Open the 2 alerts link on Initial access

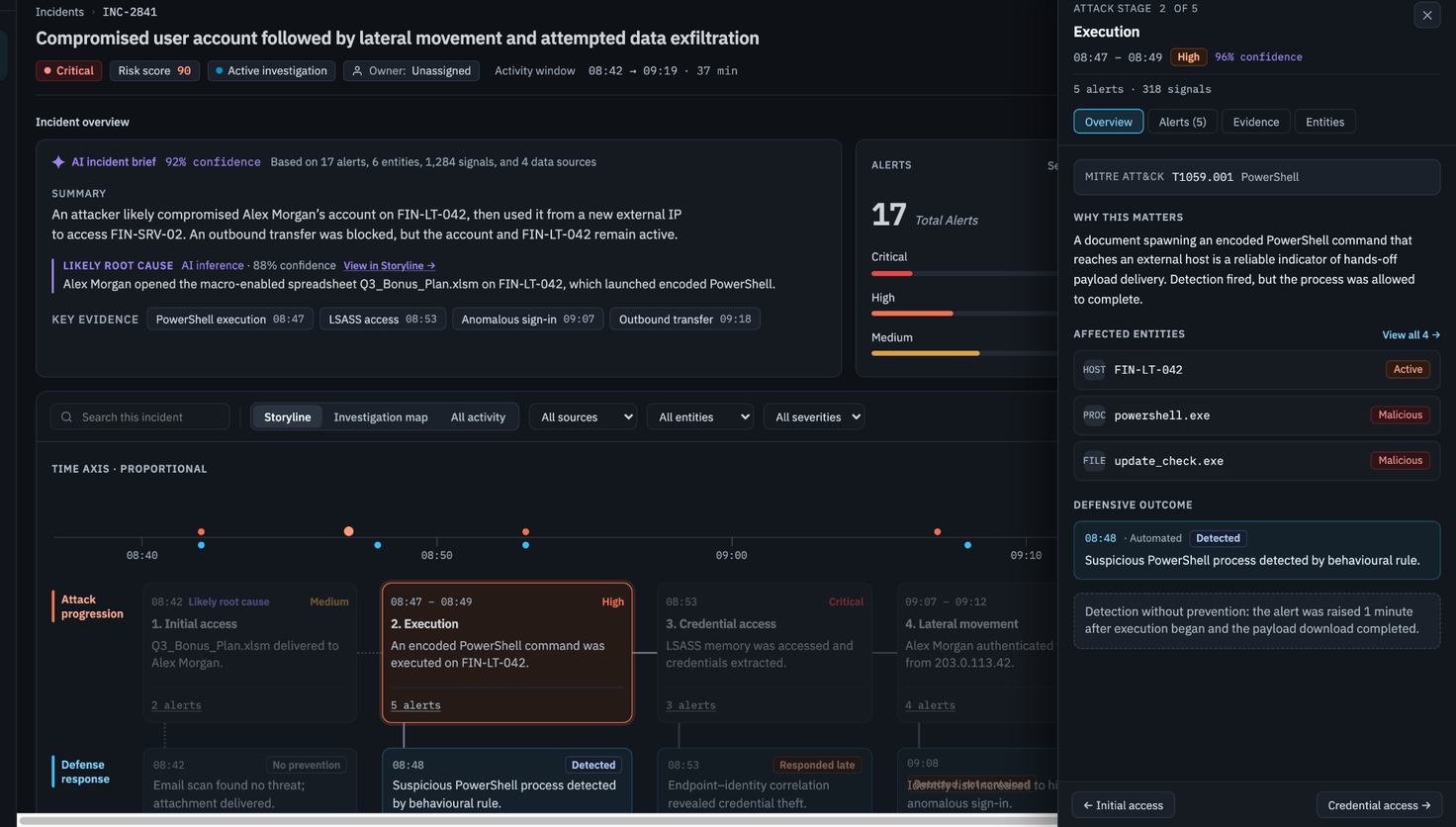click(176, 705)
